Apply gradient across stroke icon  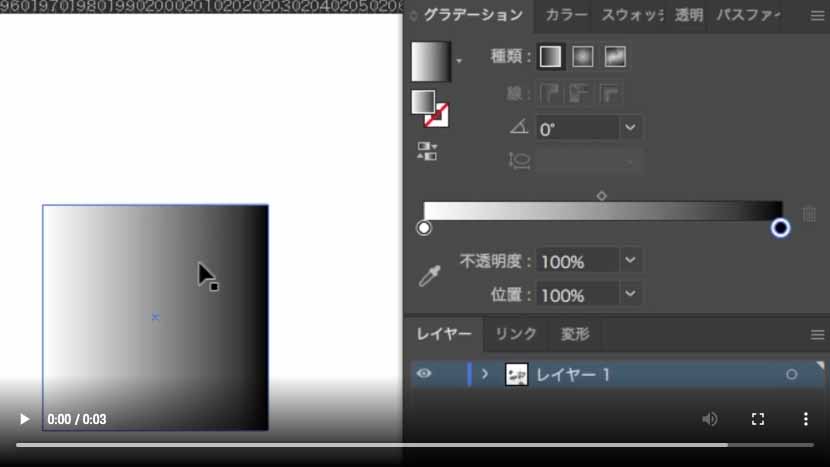(610, 94)
